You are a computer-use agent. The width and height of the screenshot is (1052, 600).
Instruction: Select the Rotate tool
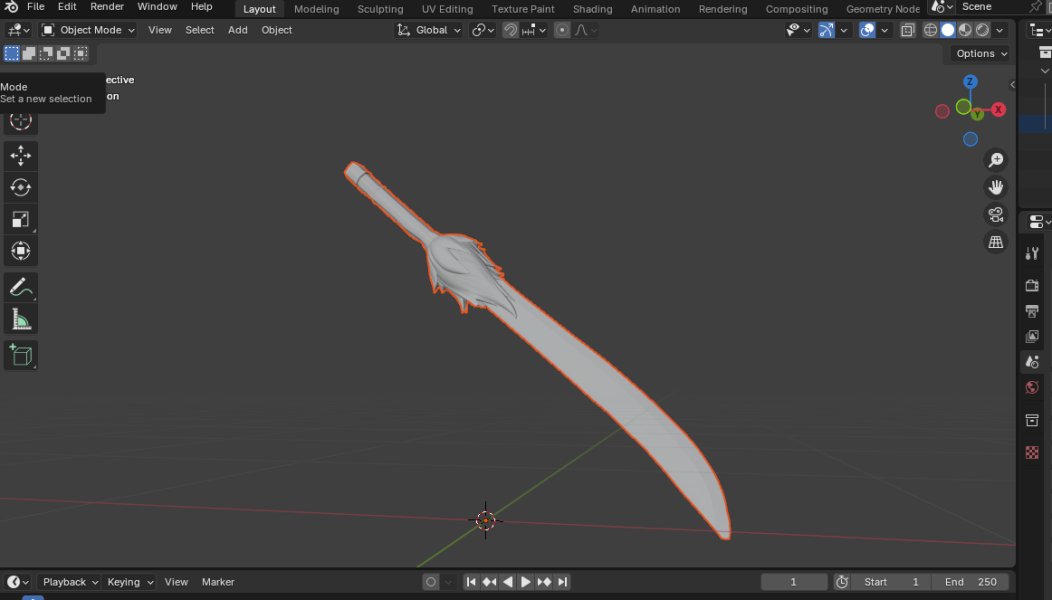(x=20, y=187)
